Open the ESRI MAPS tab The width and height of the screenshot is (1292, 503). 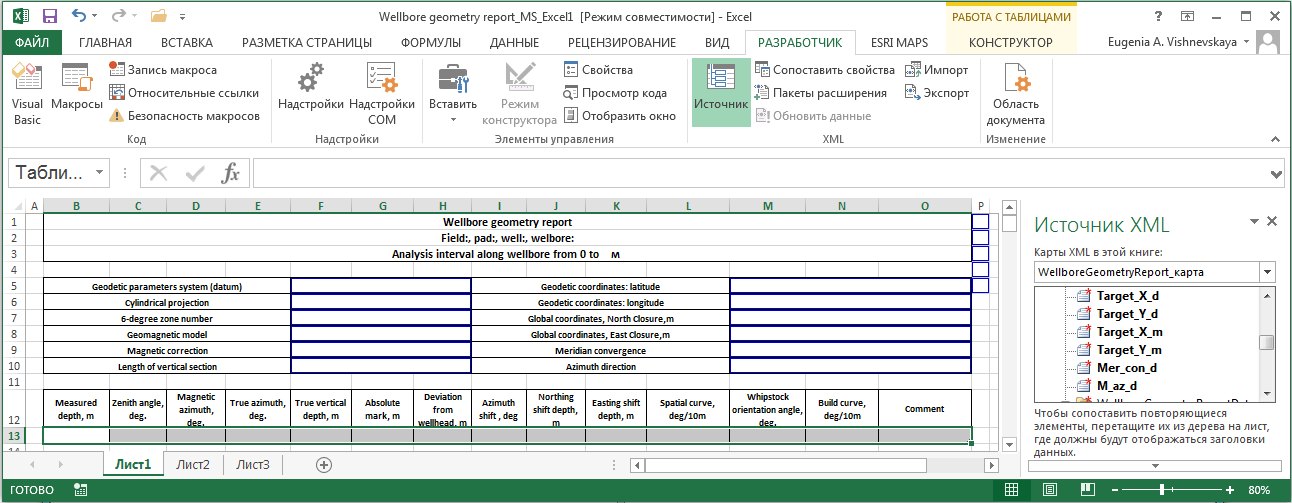tap(899, 42)
